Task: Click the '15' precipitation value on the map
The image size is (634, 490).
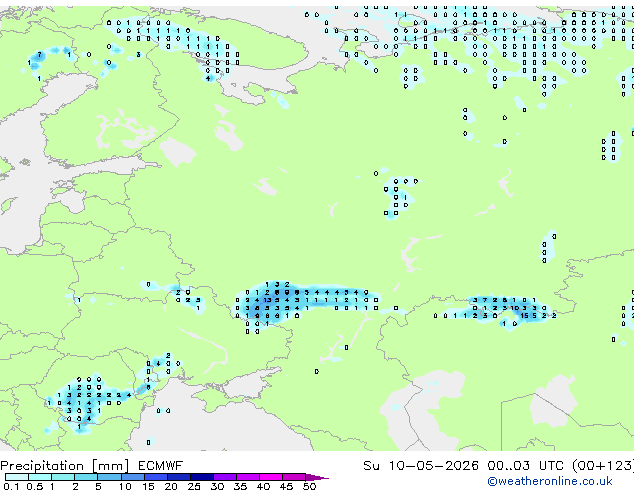Action: [x=524, y=315]
